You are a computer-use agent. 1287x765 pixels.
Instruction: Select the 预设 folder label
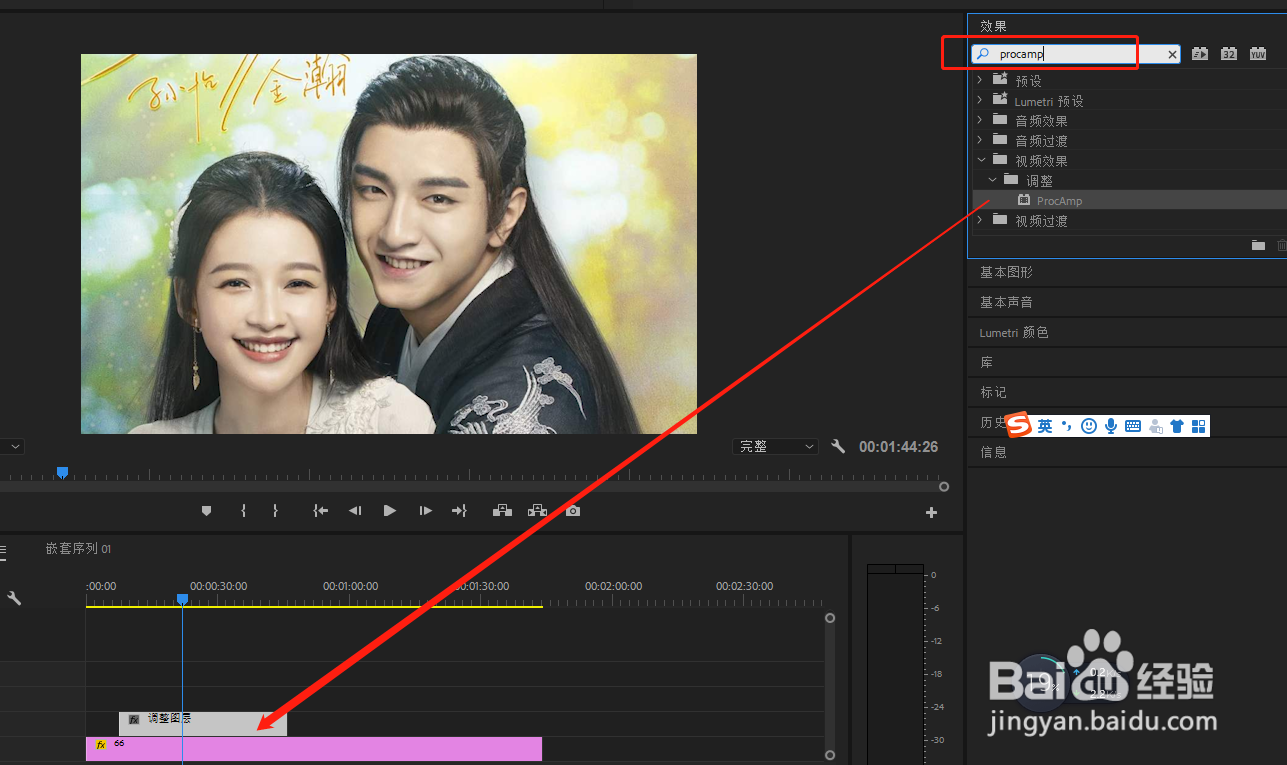(x=1029, y=81)
